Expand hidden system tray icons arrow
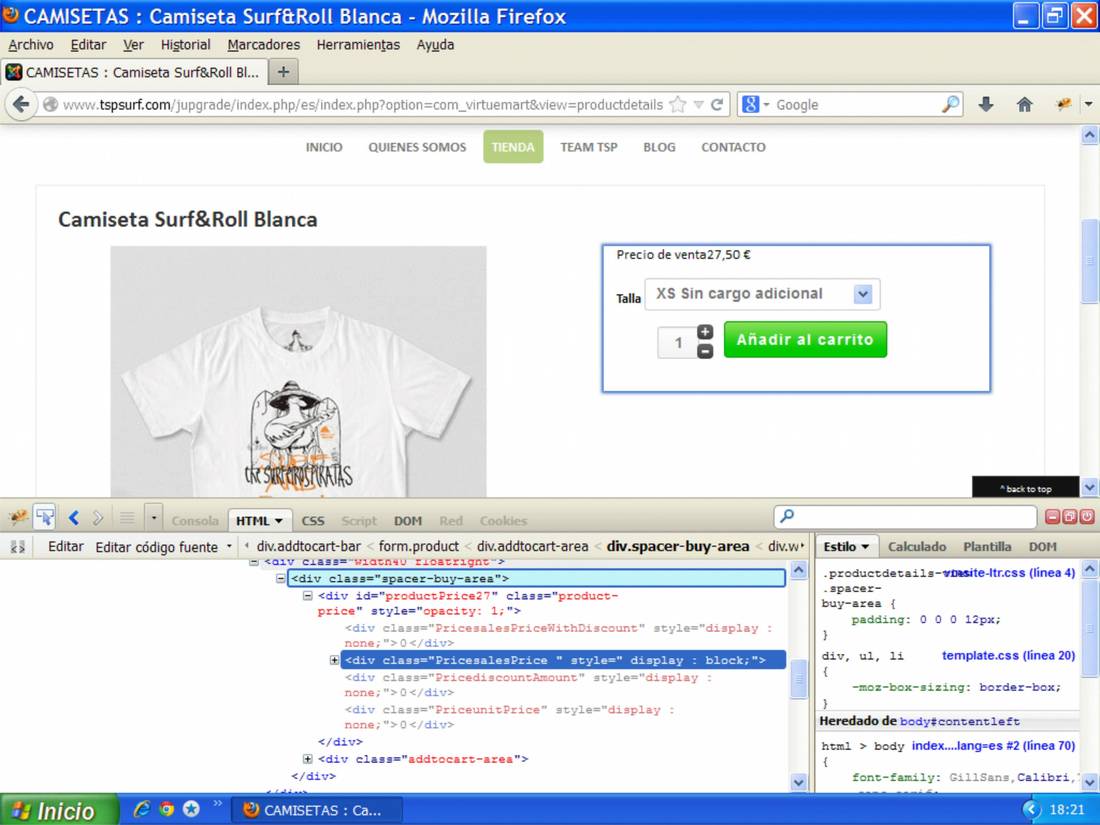The width and height of the screenshot is (1100, 825). coord(1031,810)
